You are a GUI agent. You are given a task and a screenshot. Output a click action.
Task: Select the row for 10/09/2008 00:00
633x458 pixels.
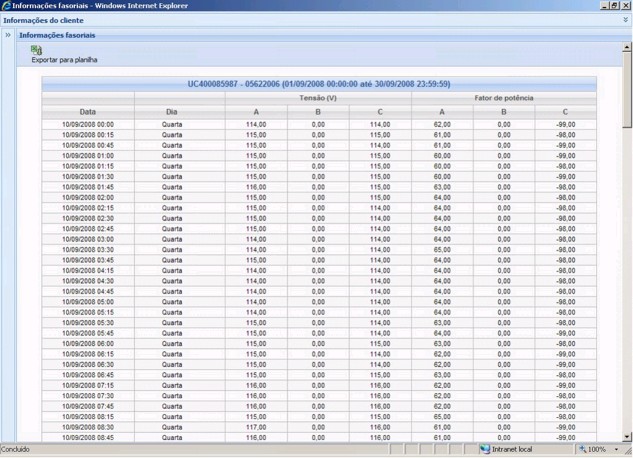pyautogui.click(x=88, y=124)
